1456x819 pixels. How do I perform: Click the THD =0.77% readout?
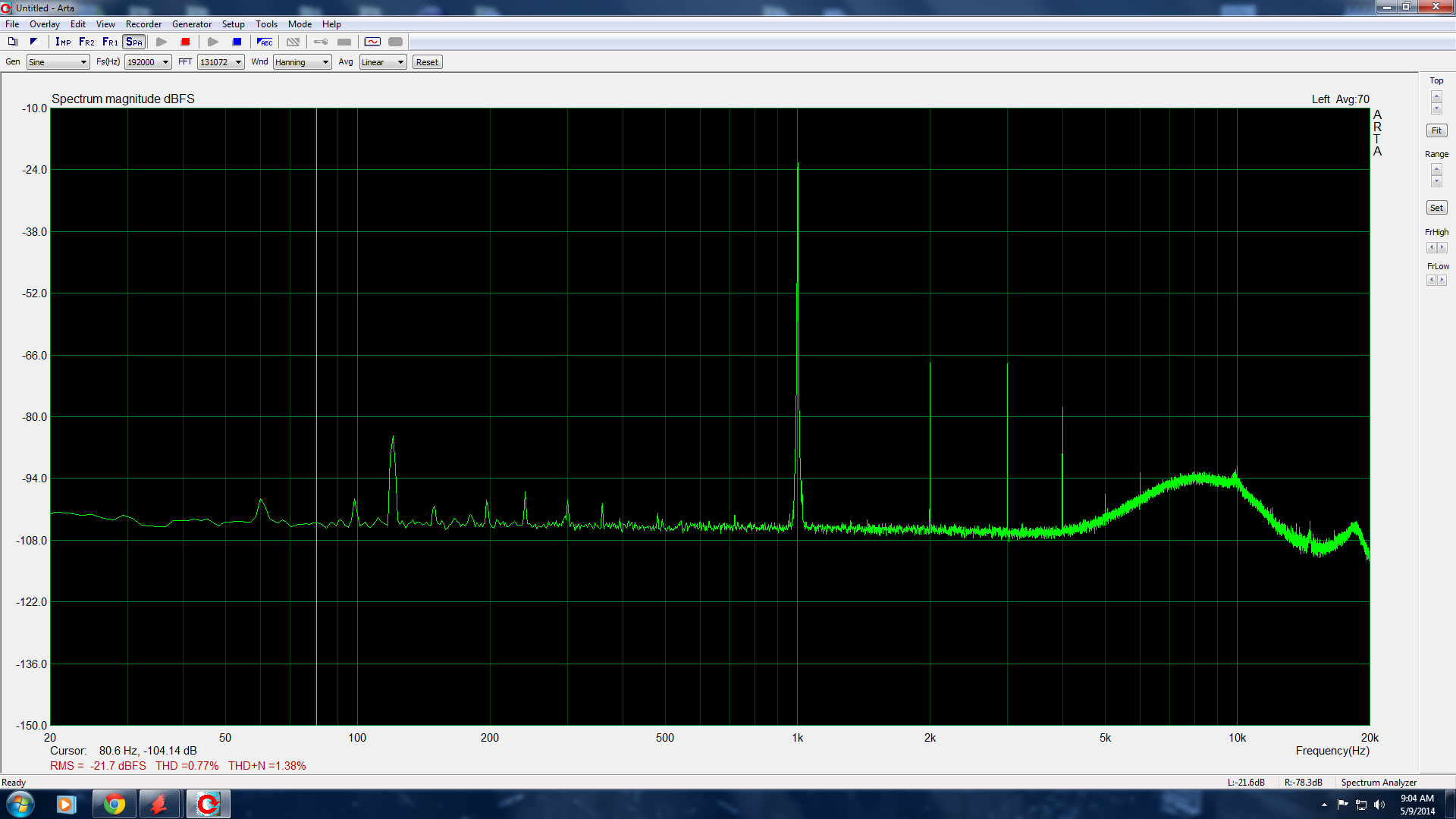(187, 766)
